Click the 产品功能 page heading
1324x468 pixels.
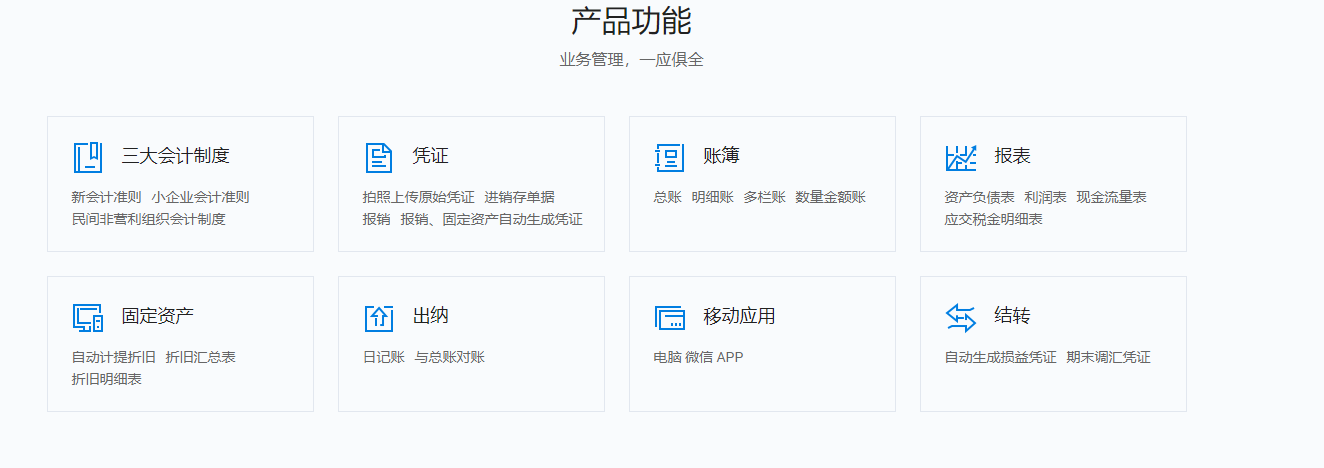pos(631,21)
